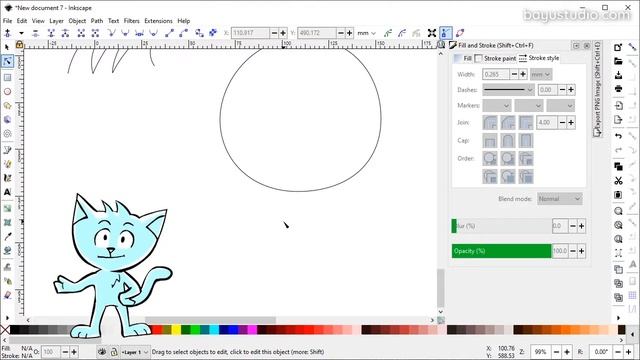Click the stroke Width input field
The height and width of the screenshot is (360, 640).
(496, 74)
